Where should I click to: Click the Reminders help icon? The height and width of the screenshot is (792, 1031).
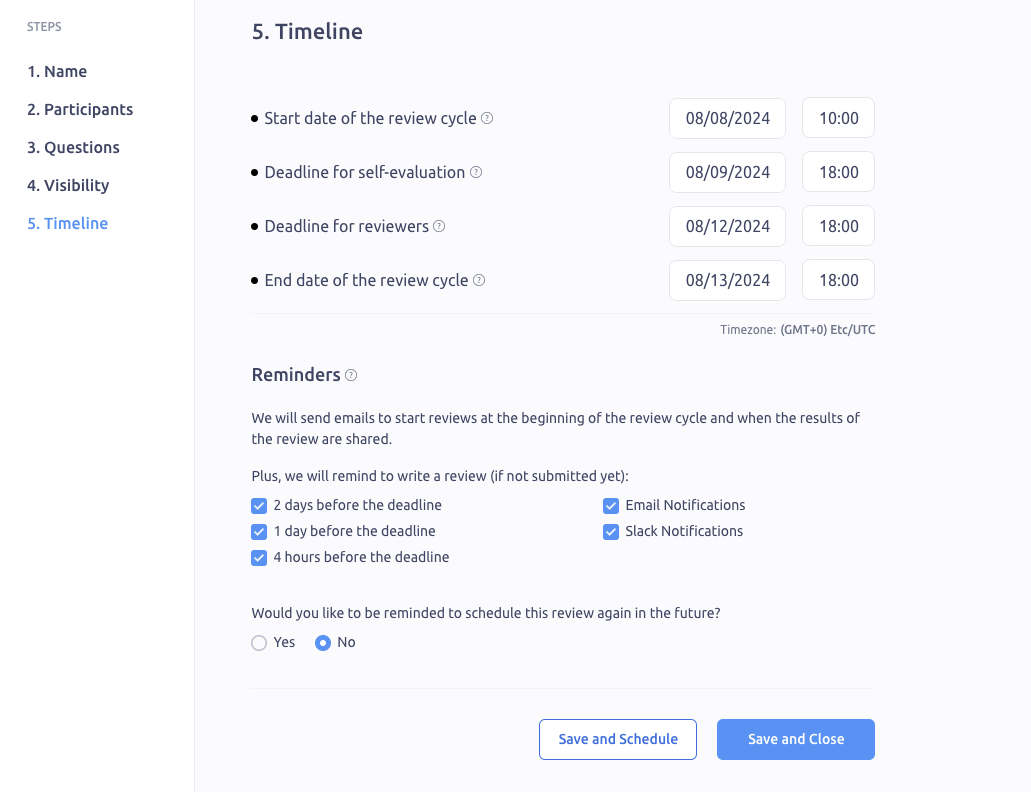click(351, 375)
